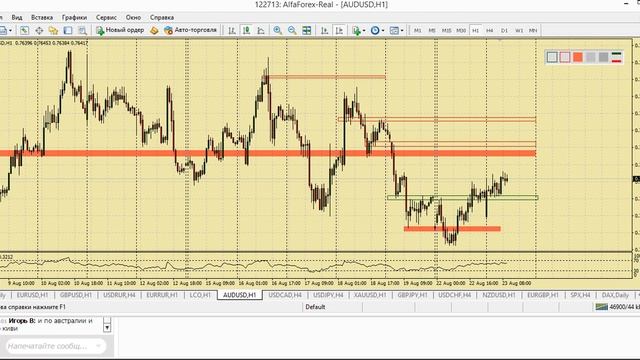Image resolution: width=640 pixels, height=360 pixels.
Task: Open the Справка menu
Action: point(162,18)
